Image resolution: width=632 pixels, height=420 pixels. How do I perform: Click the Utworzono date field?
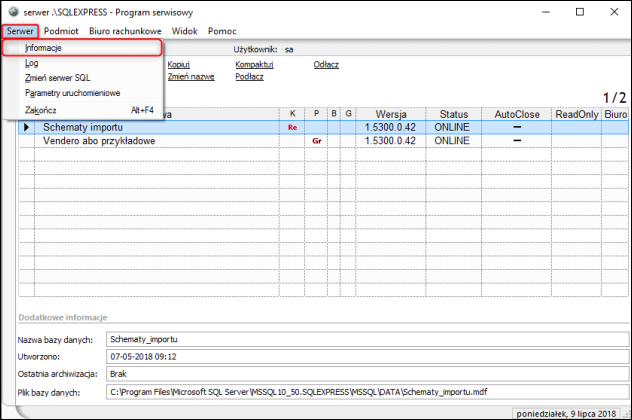[367, 357]
